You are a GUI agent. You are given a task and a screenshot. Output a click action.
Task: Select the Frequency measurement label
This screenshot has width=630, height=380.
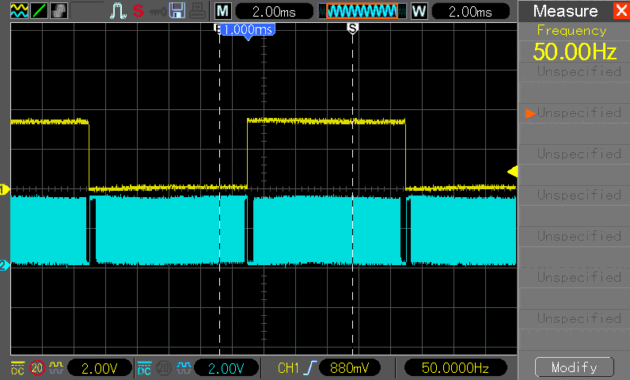pyautogui.click(x=572, y=31)
